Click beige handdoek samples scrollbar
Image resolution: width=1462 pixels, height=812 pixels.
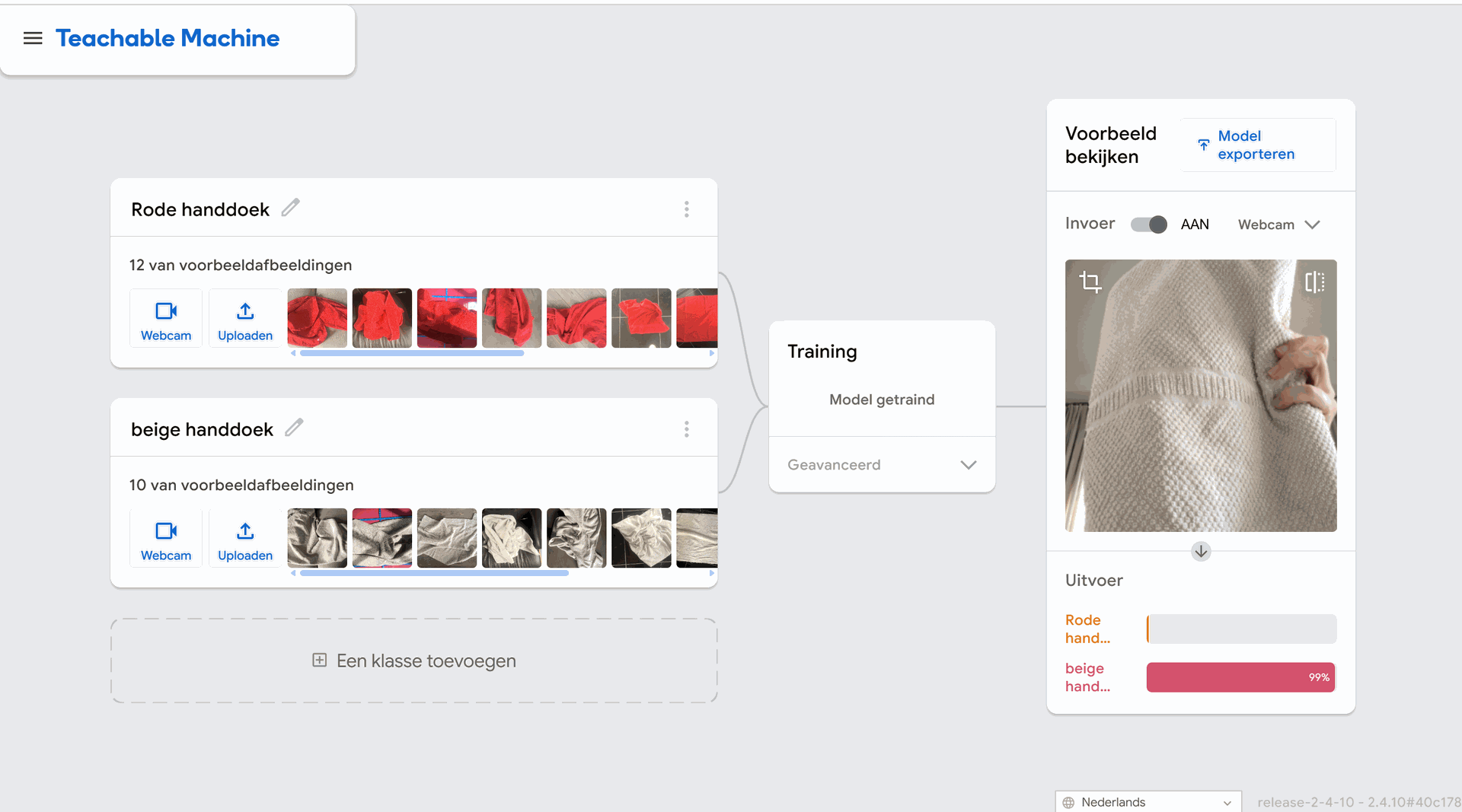434,573
